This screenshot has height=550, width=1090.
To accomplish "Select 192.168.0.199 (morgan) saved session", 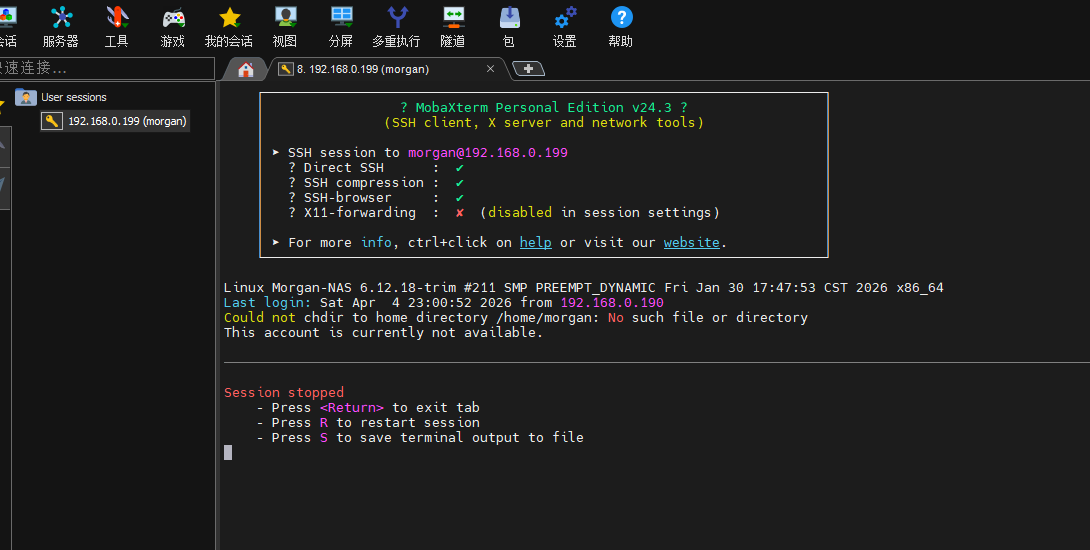I will point(115,121).
